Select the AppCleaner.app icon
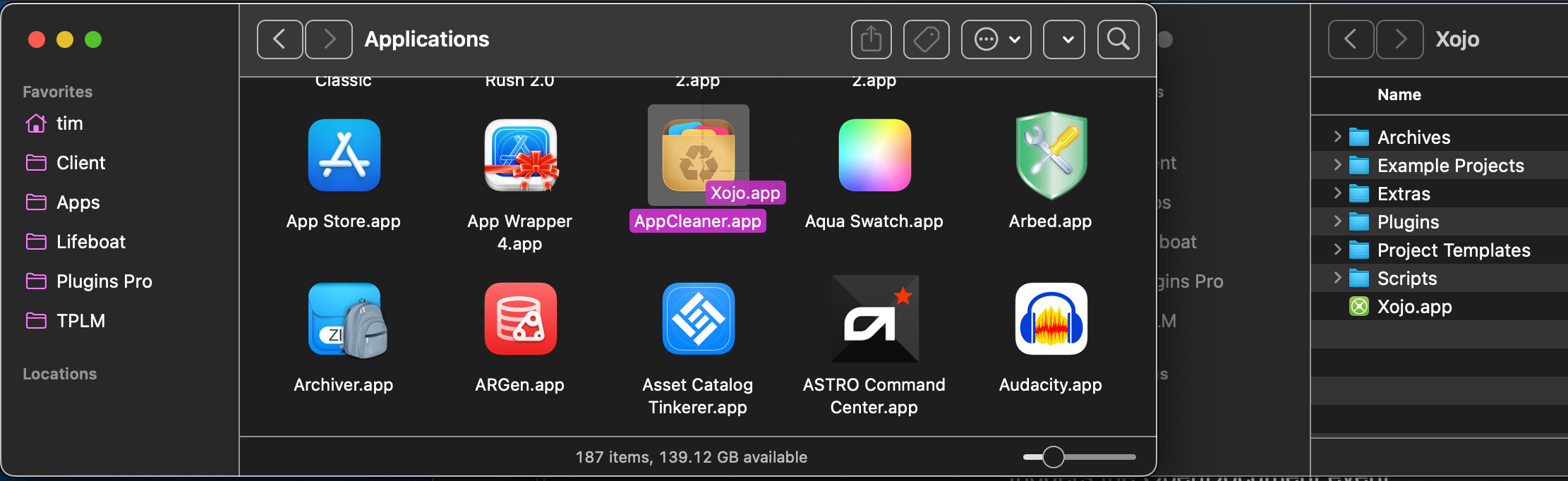The height and width of the screenshot is (481, 1568). point(698,155)
